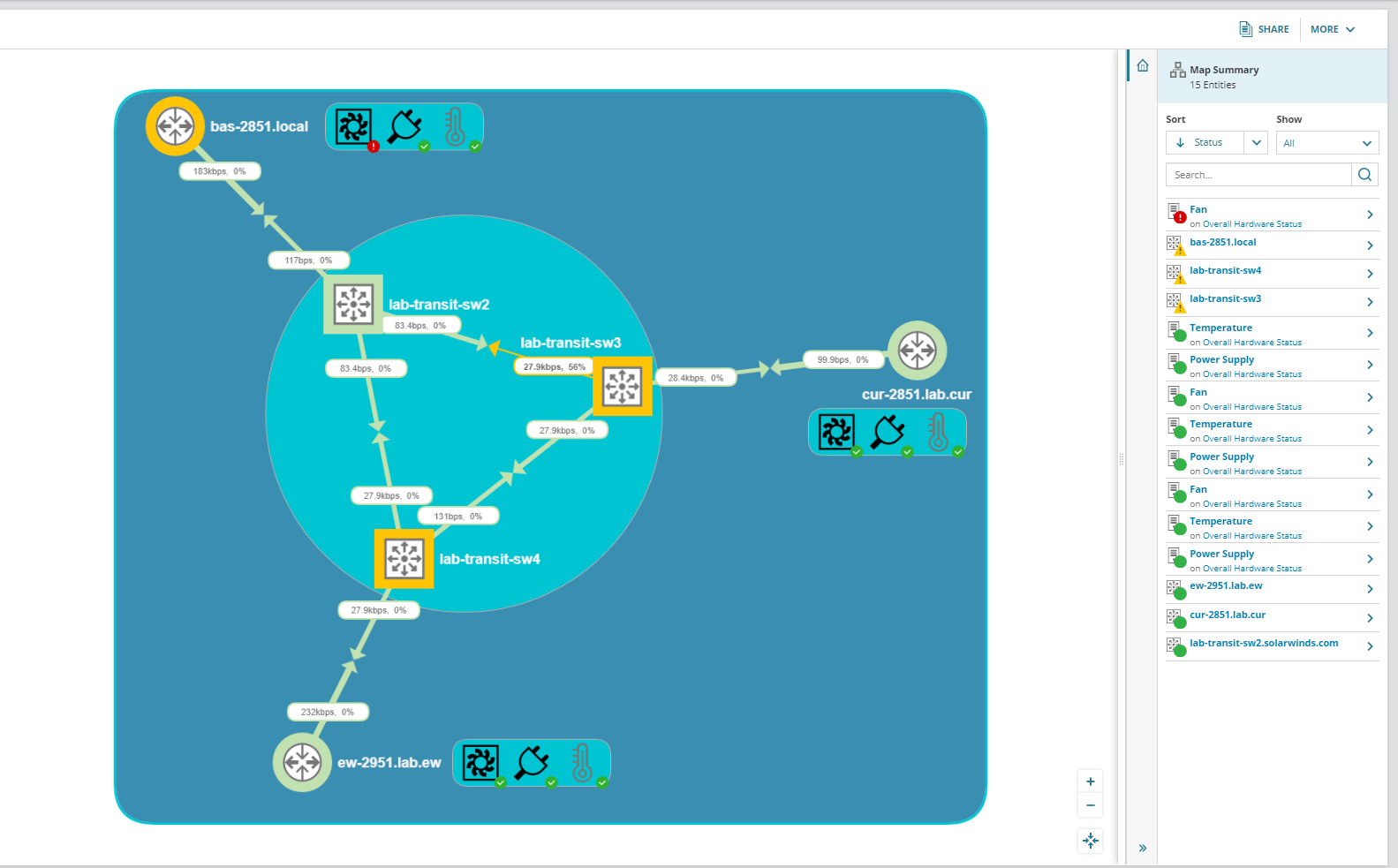Click the 99.9bps, 0% link label
The image size is (1398, 868).
(843, 359)
